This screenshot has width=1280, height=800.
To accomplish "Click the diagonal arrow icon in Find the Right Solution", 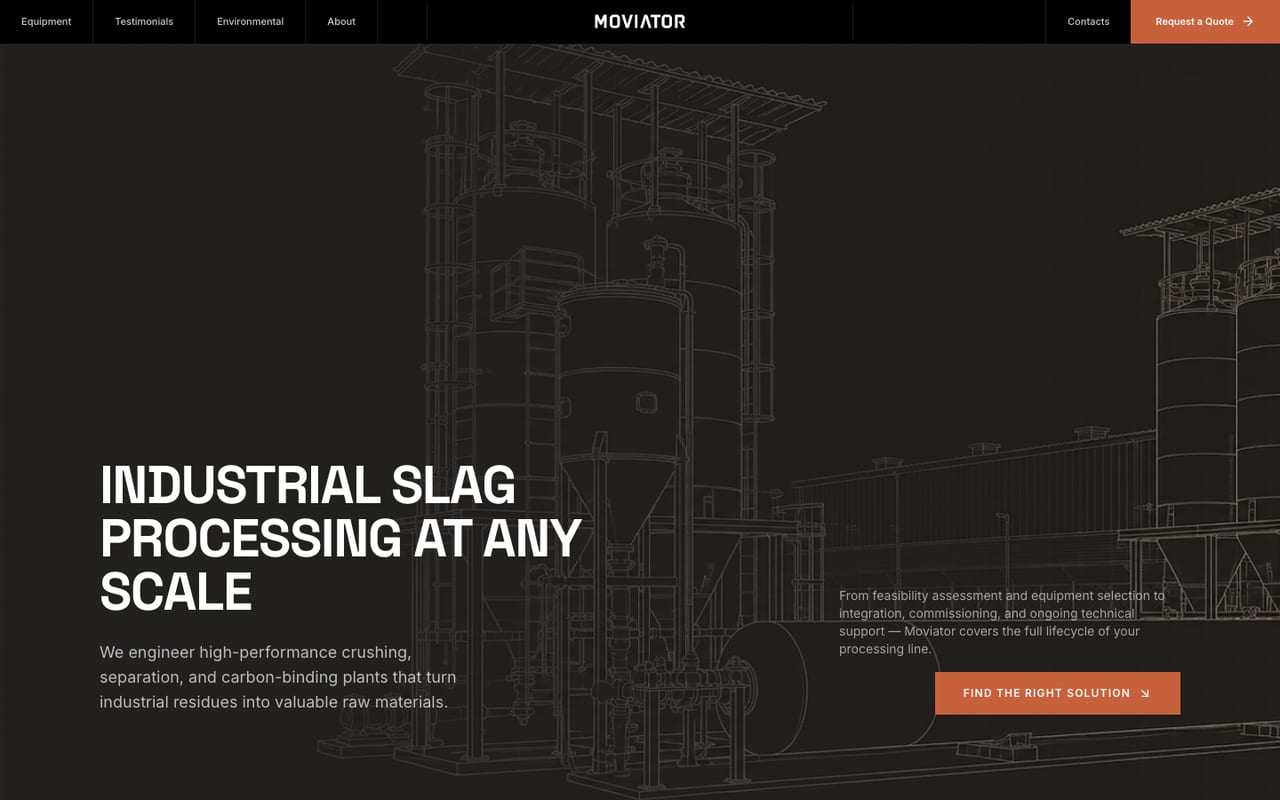I will (x=1145, y=693).
